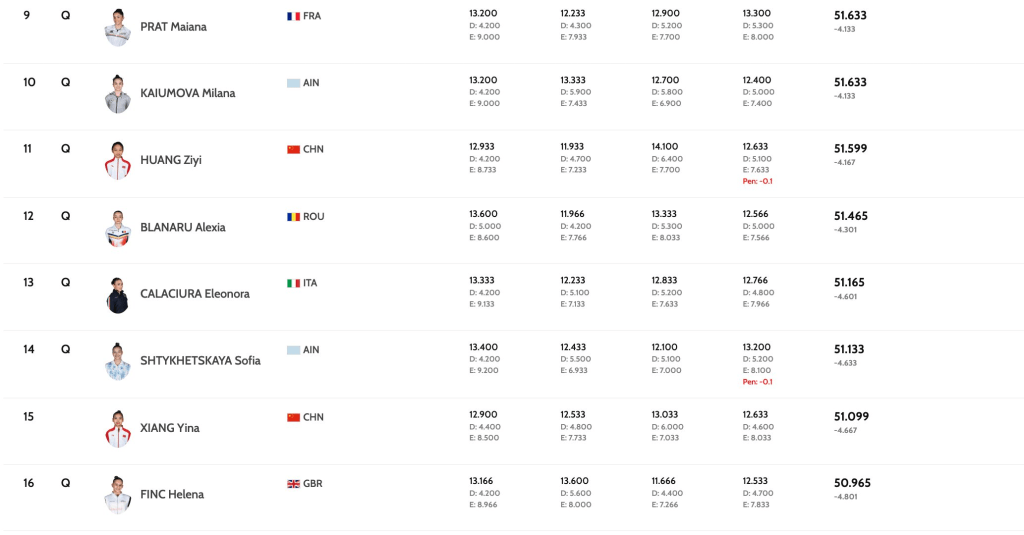1024x535 pixels.
Task: Click the Chinese flag next to Huang Ziyi
Action: coord(293,149)
